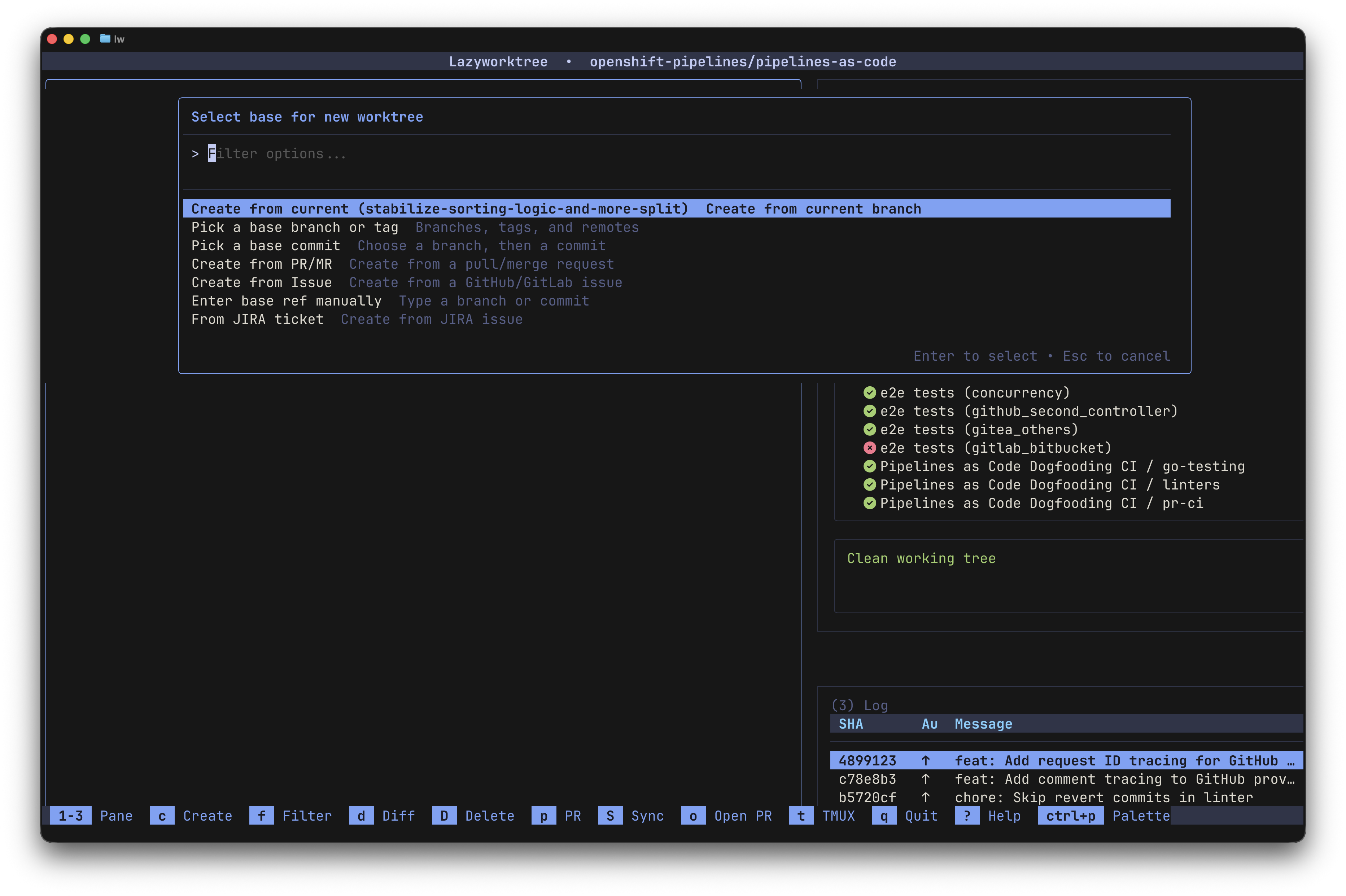Click Open PR in the bottom status bar

[742, 816]
